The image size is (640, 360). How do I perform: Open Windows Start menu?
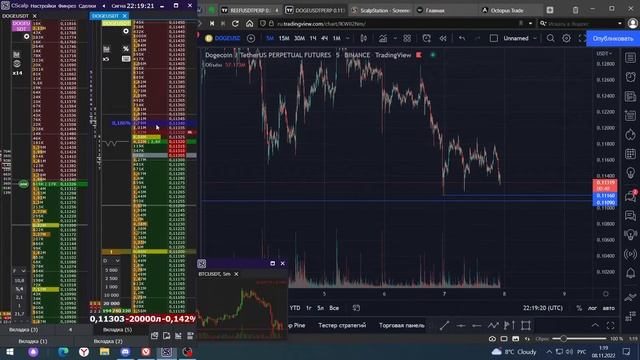[x=10, y=351]
